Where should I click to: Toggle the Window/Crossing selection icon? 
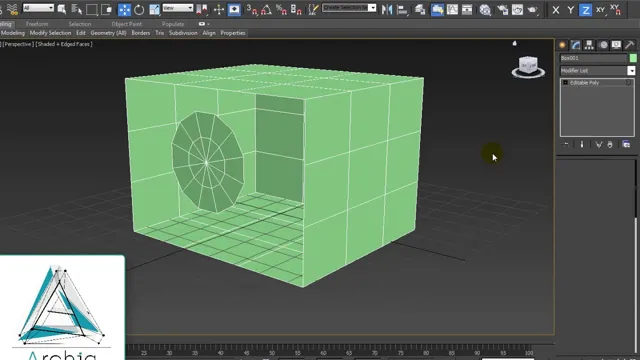pyautogui.click(x=107, y=9)
